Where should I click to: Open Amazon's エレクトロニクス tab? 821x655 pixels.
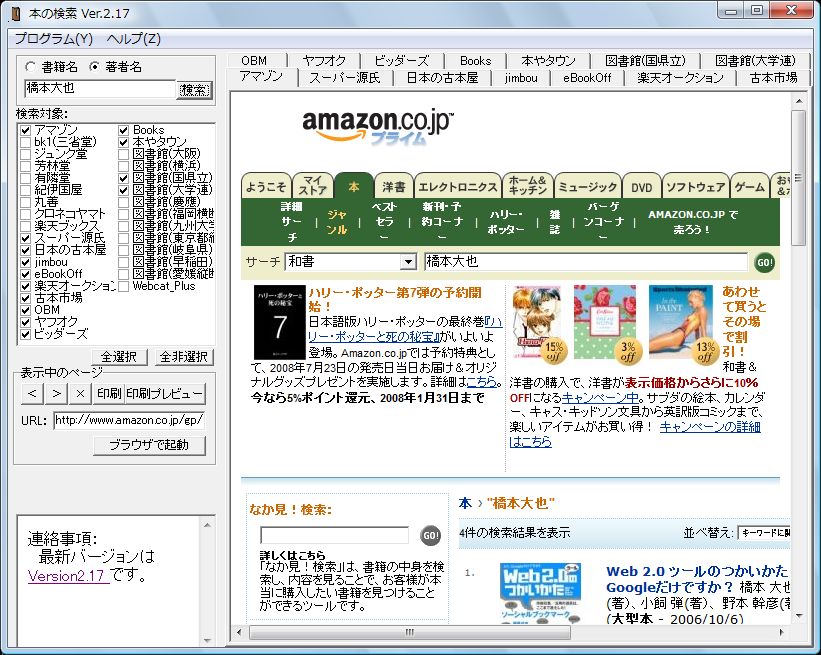[458, 187]
